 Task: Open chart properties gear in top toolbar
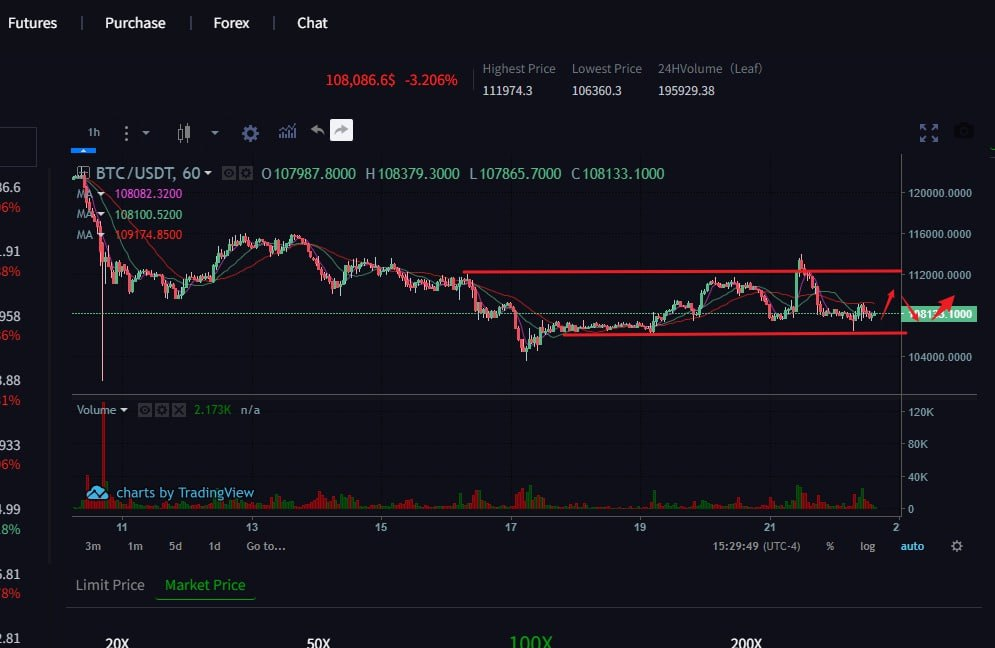click(x=250, y=133)
